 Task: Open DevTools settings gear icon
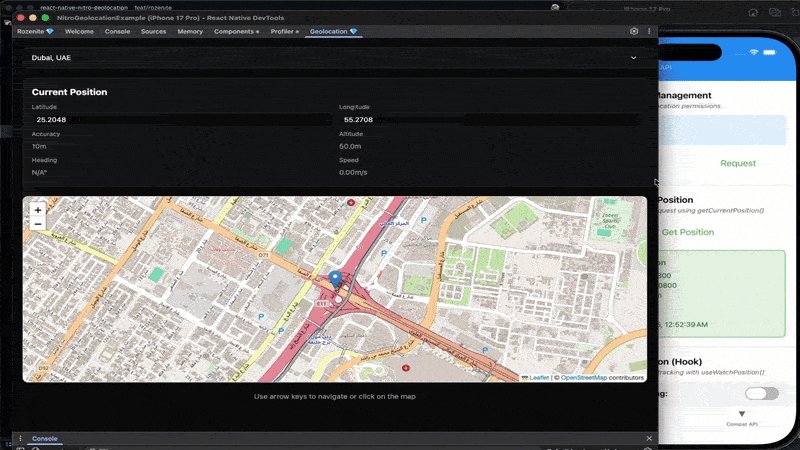coord(634,31)
